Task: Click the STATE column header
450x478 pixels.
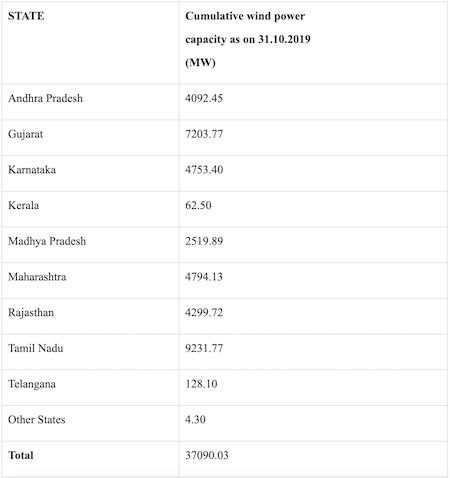Action: point(26,16)
